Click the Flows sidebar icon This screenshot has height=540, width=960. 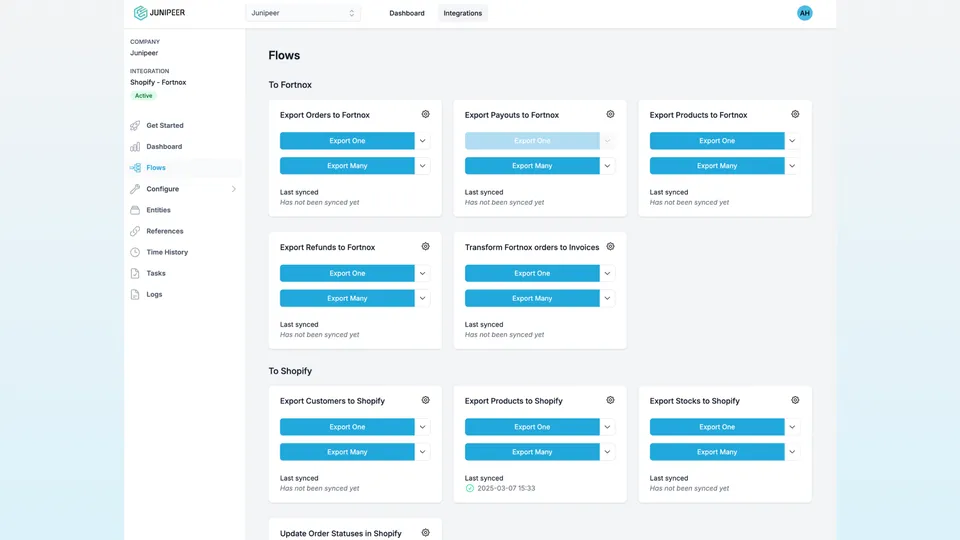pos(135,168)
